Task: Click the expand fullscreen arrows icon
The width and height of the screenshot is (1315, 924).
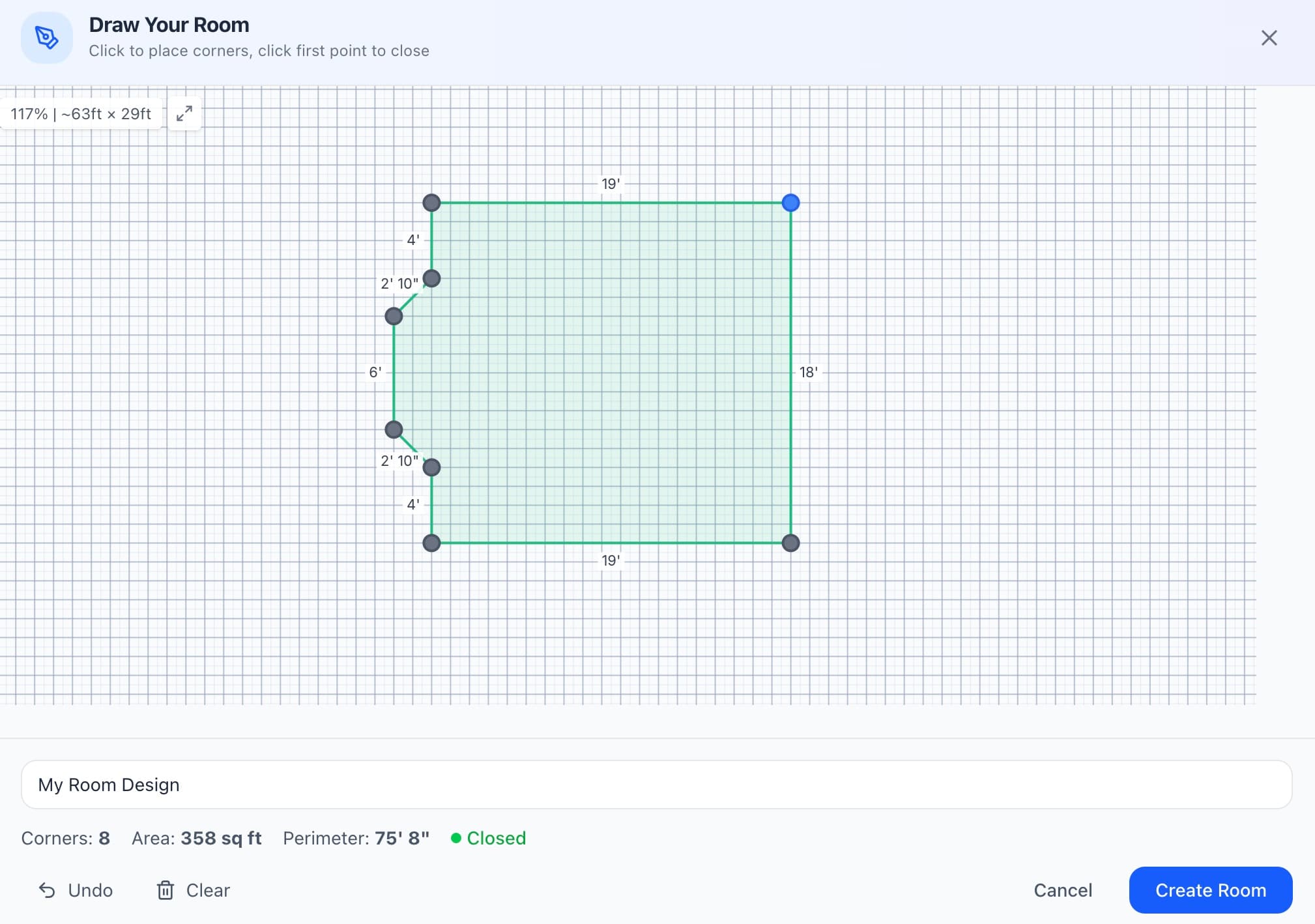Action: [x=184, y=113]
